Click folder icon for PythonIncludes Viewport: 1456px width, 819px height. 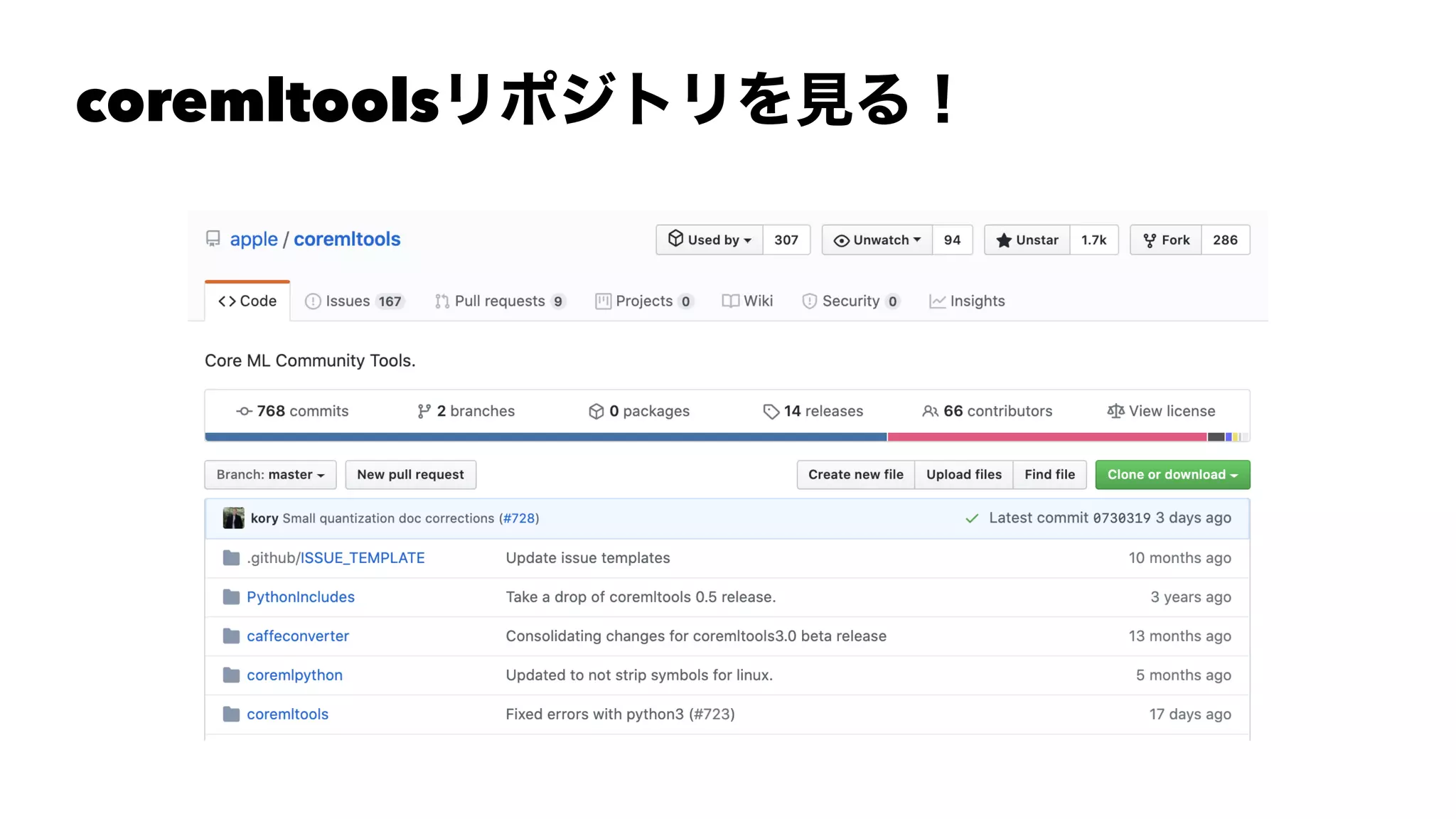pyautogui.click(x=231, y=597)
